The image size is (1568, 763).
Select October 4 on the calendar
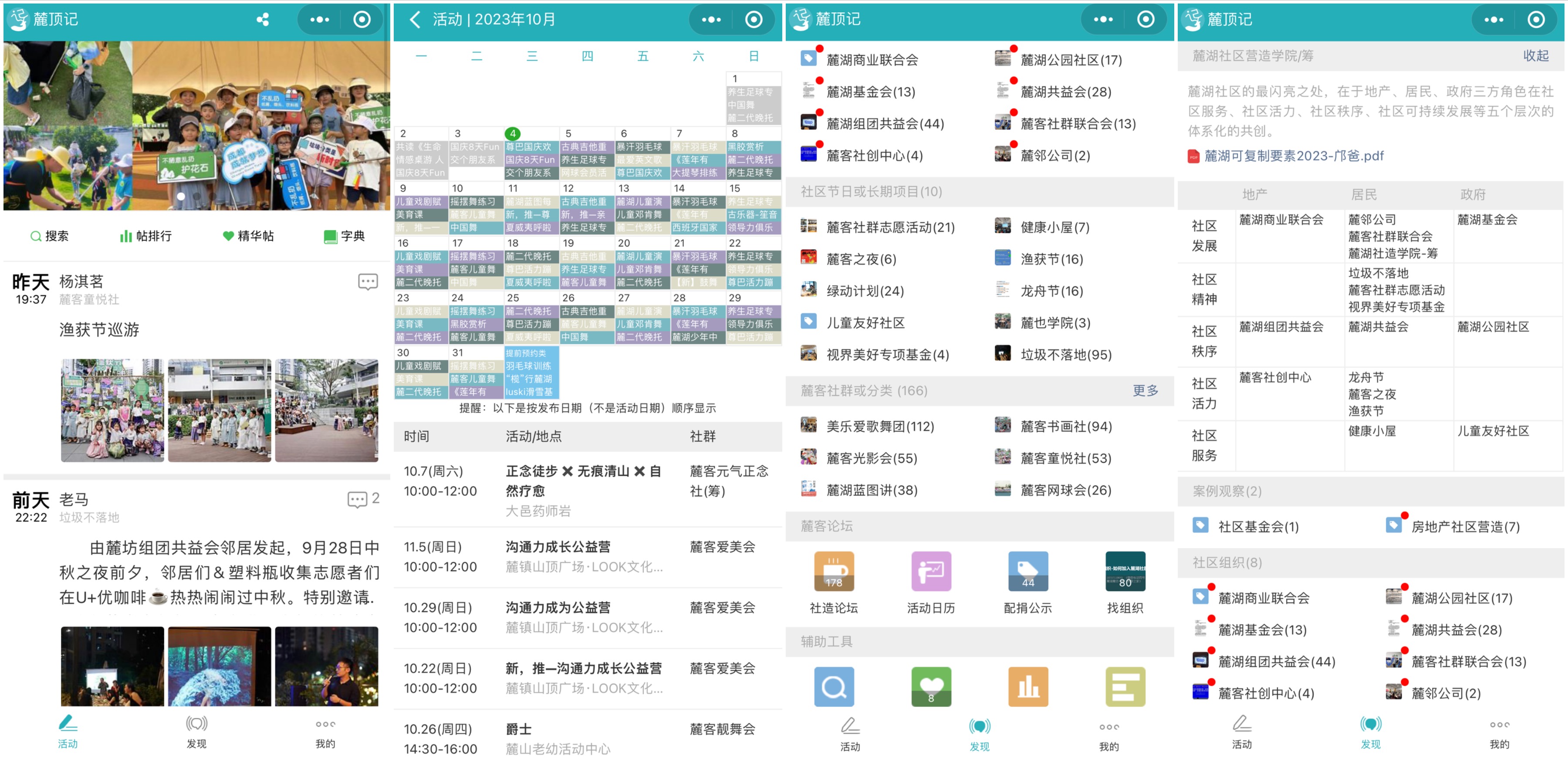point(513,133)
